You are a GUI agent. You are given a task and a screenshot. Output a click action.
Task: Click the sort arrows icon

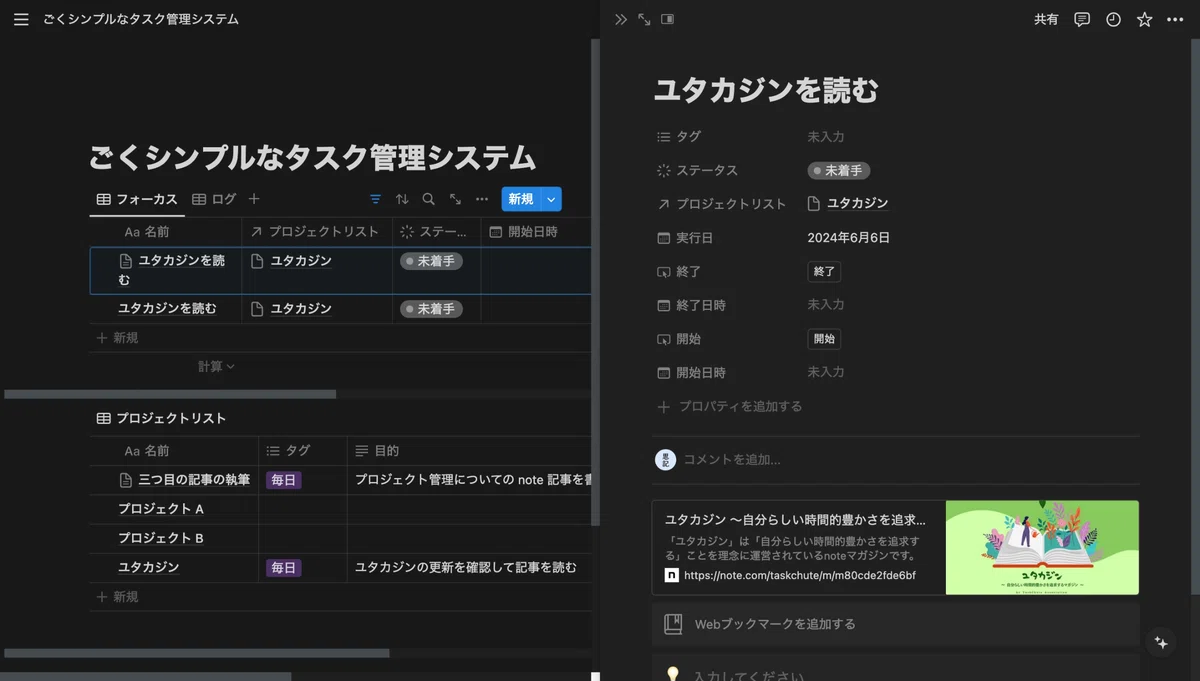point(402,199)
